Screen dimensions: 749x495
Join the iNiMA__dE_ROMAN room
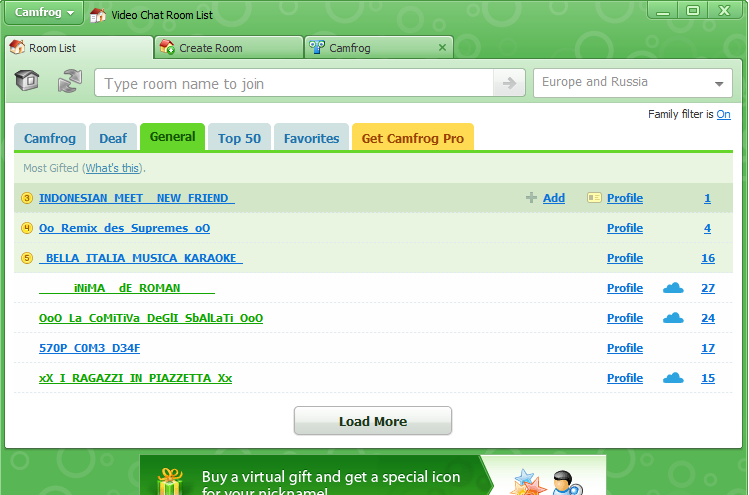coord(127,288)
